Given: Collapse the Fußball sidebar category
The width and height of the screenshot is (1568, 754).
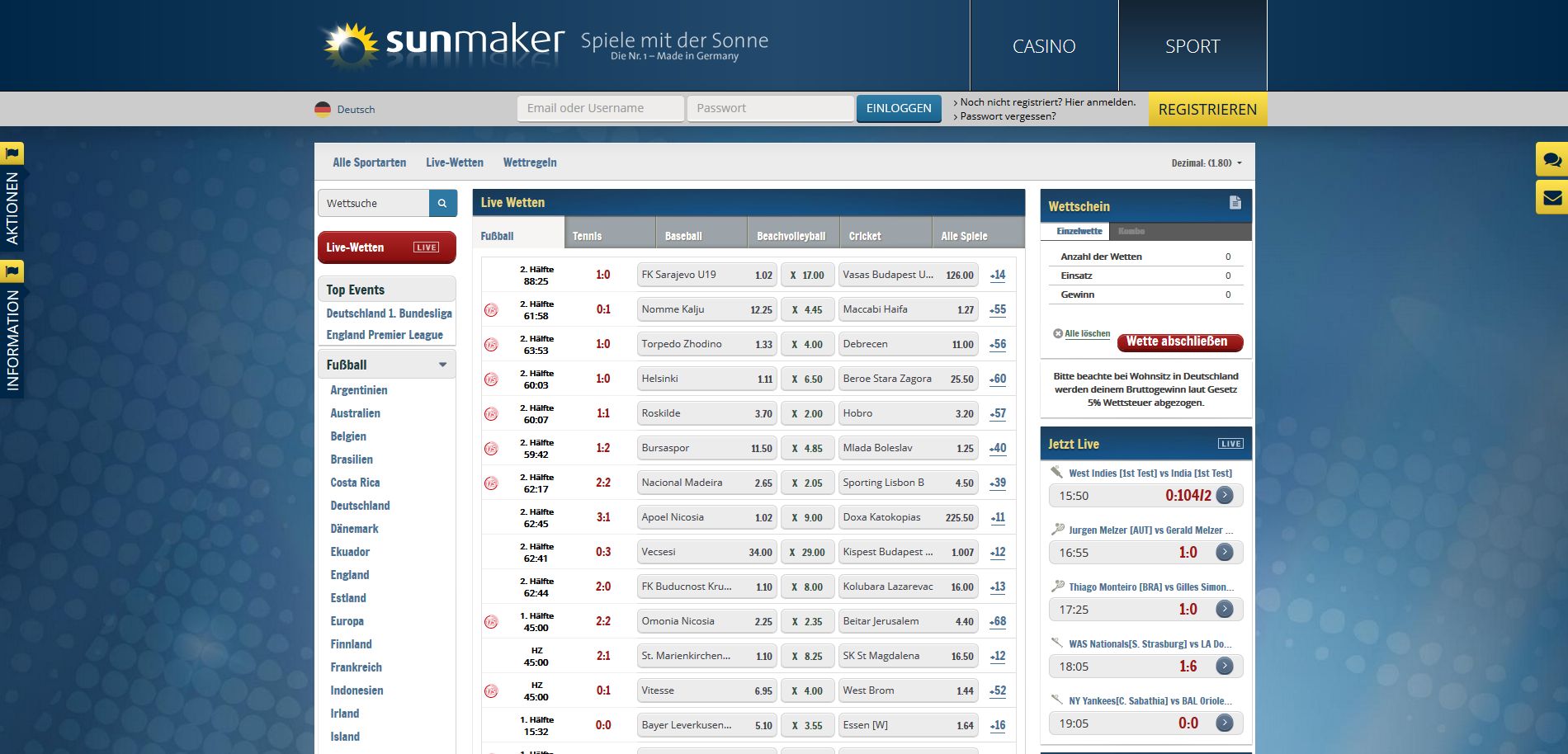Looking at the screenshot, I should click(442, 365).
